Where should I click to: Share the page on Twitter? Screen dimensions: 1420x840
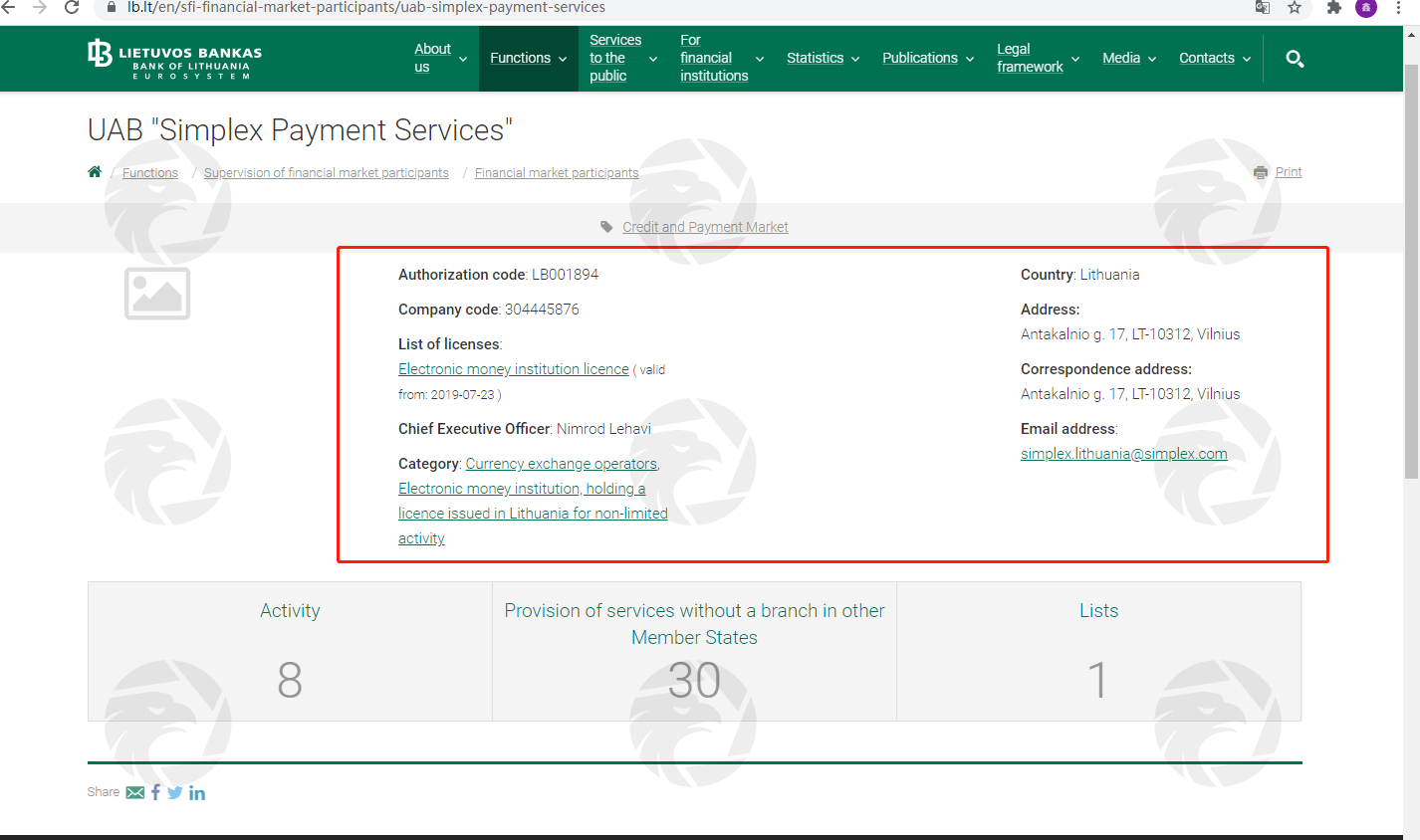click(x=175, y=793)
